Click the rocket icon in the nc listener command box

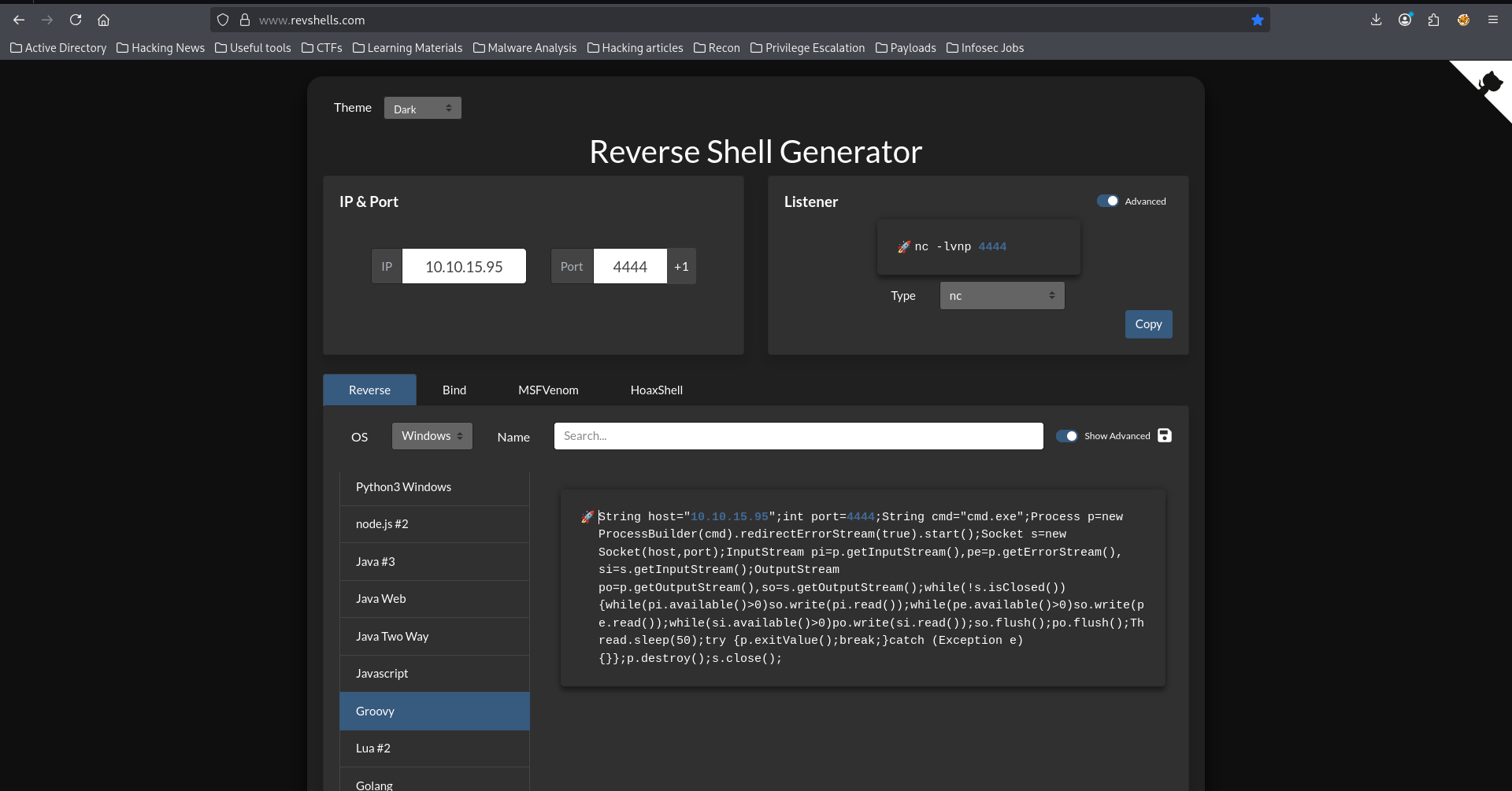[x=903, y=246]
